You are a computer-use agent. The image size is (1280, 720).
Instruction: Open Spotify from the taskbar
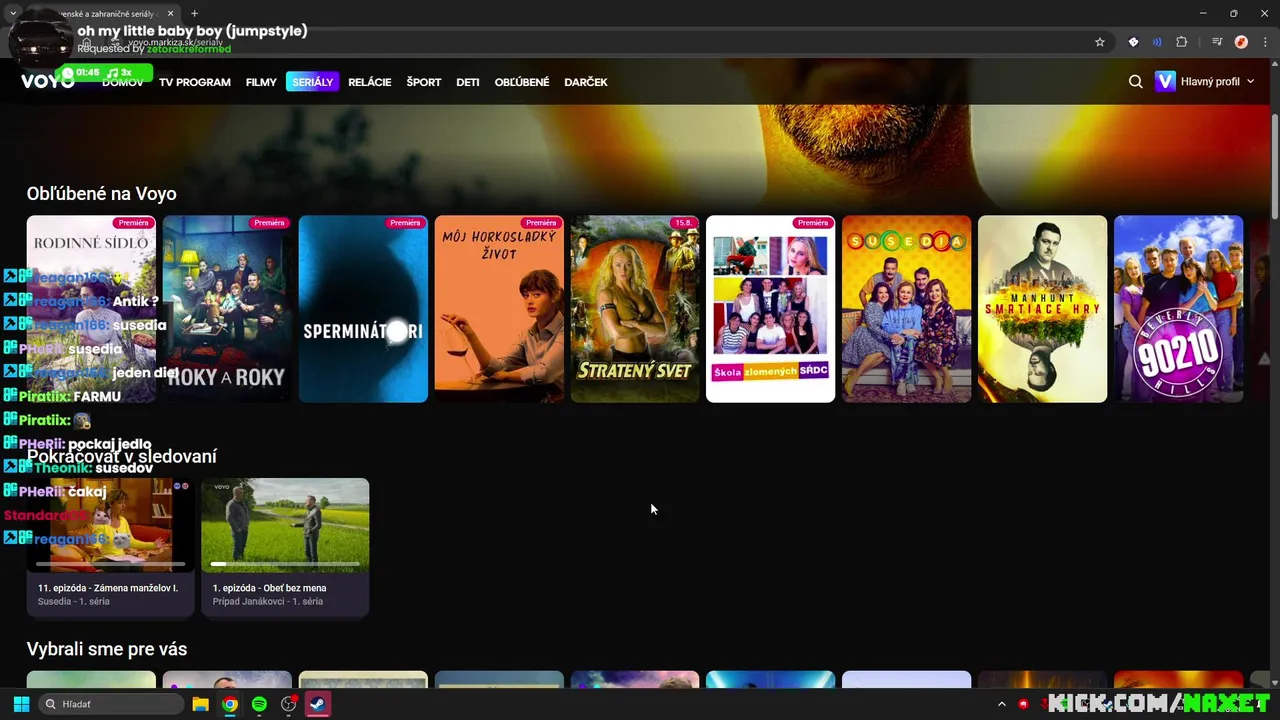259,704
